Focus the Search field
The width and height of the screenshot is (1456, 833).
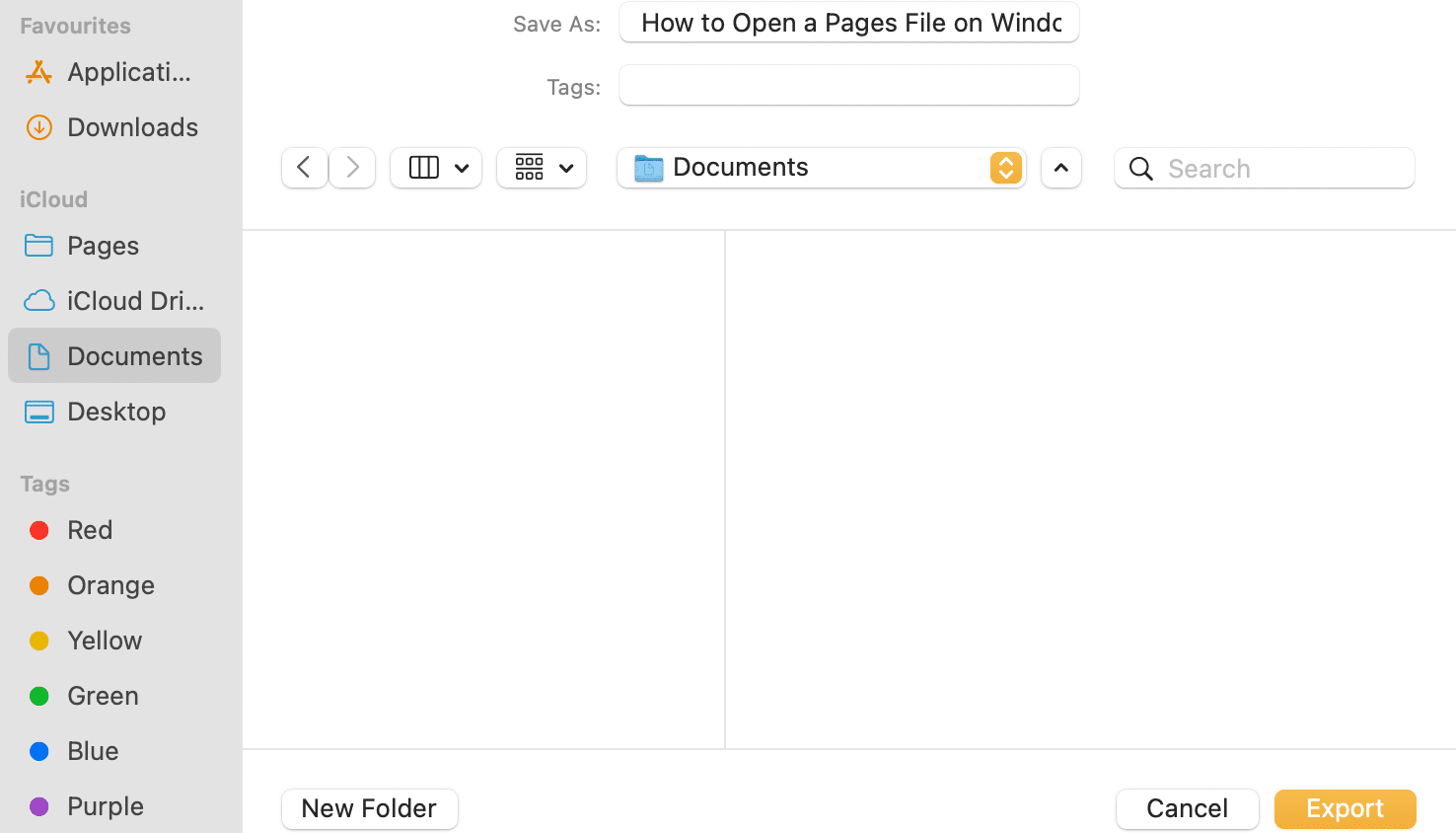(1265, 169)
